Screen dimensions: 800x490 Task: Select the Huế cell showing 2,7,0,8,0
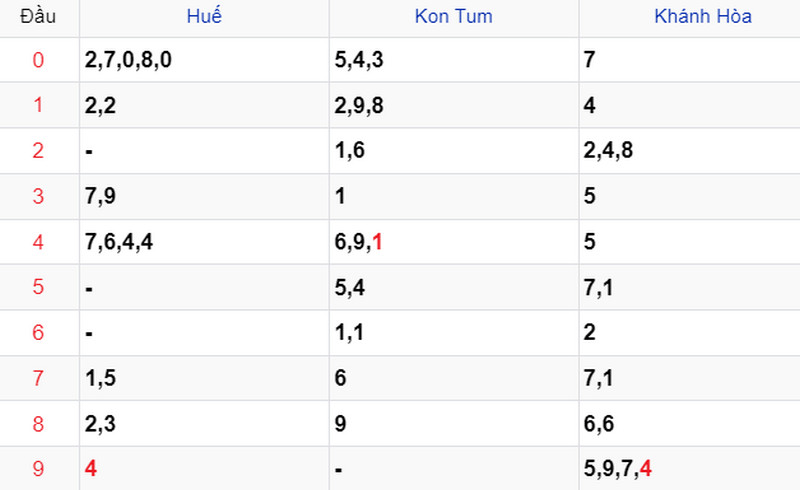coord(204,60)
